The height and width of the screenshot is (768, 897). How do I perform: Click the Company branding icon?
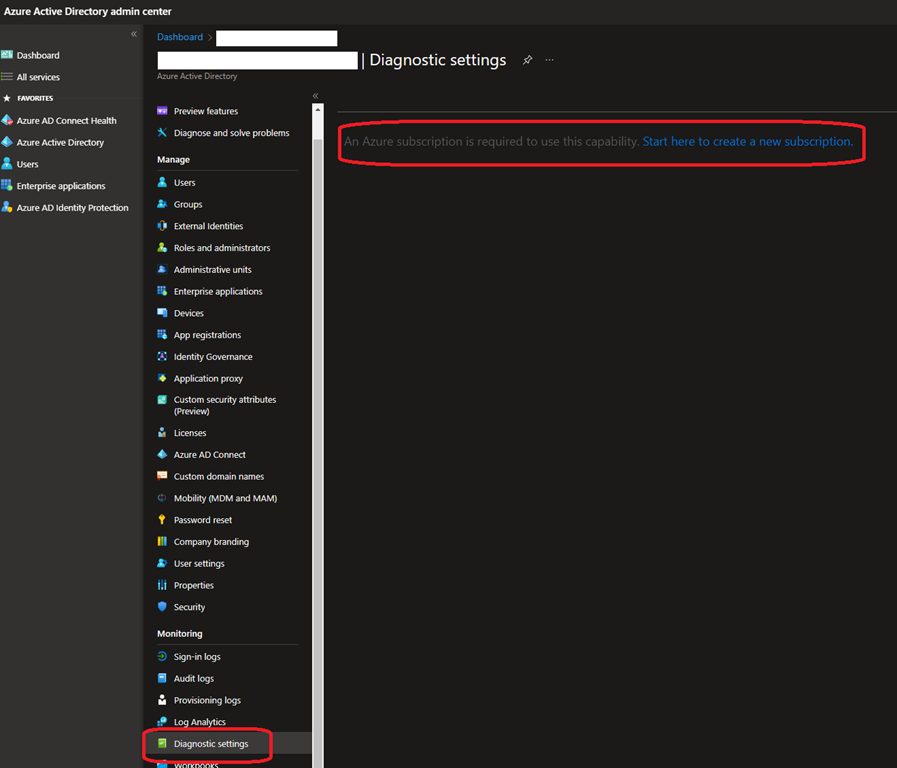[x=162, y=542]
